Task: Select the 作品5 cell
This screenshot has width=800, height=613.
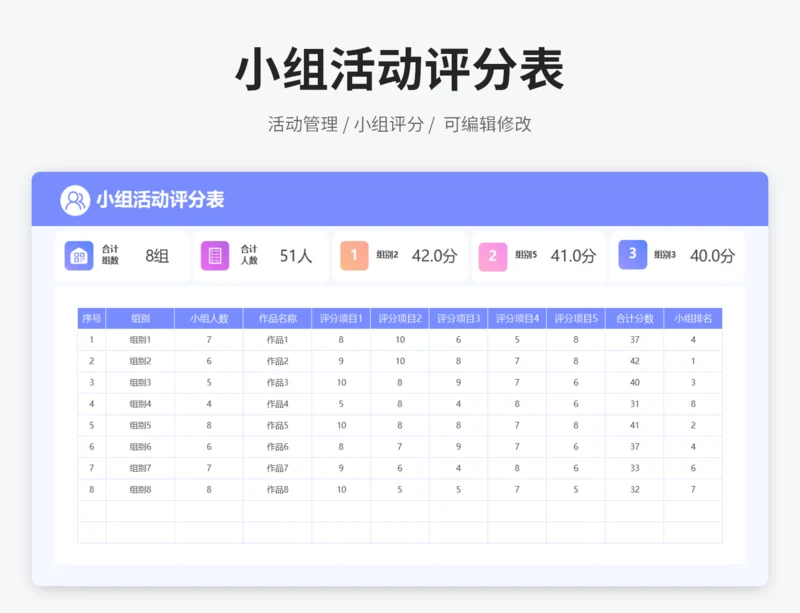Action: (278, 426)
